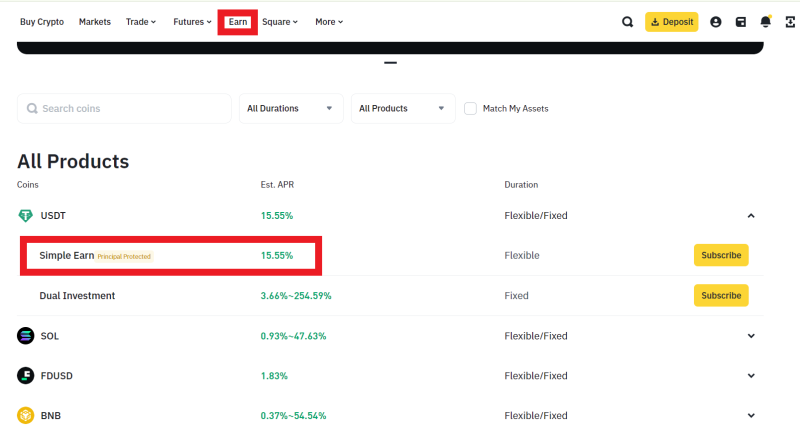Click the download app icon at far right
This screenshot has width=800, height=437.
click(x=790, y=22)
